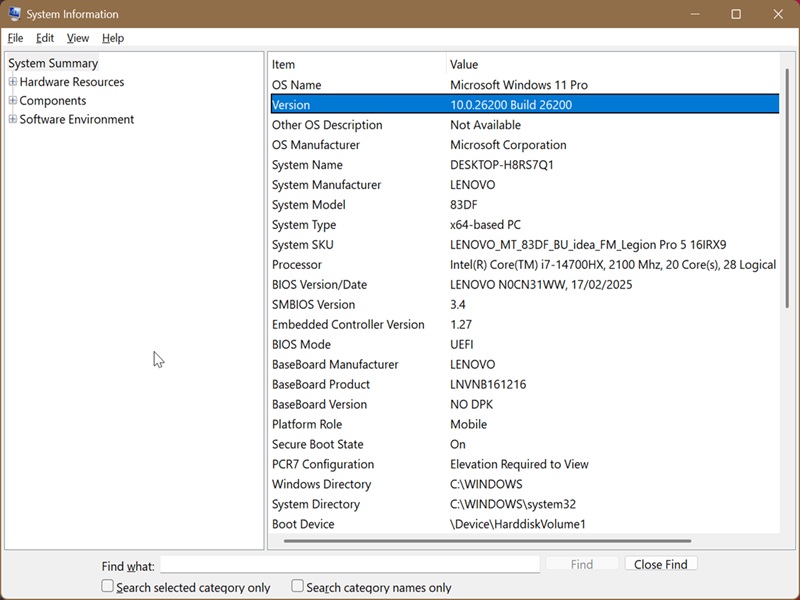This screenshot has height=600, width=800.
Task: Select the BaseBoard Product row
Action: point(525,384)
